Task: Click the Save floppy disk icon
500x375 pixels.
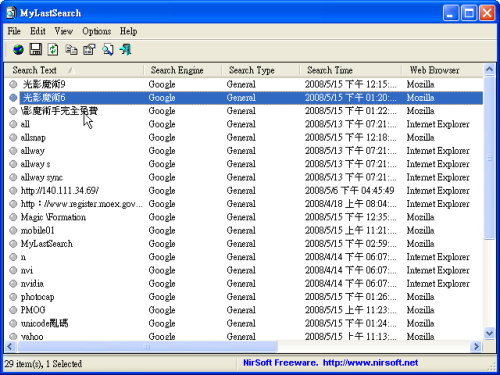Action: (x=36, y=50)
